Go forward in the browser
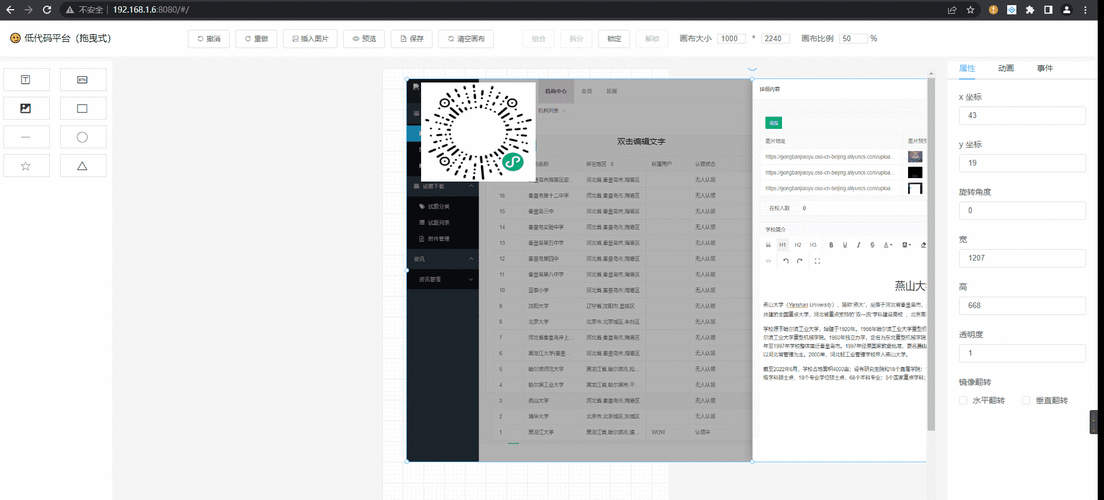Viewport: 1104px width, 500px height. coord(29,10)
